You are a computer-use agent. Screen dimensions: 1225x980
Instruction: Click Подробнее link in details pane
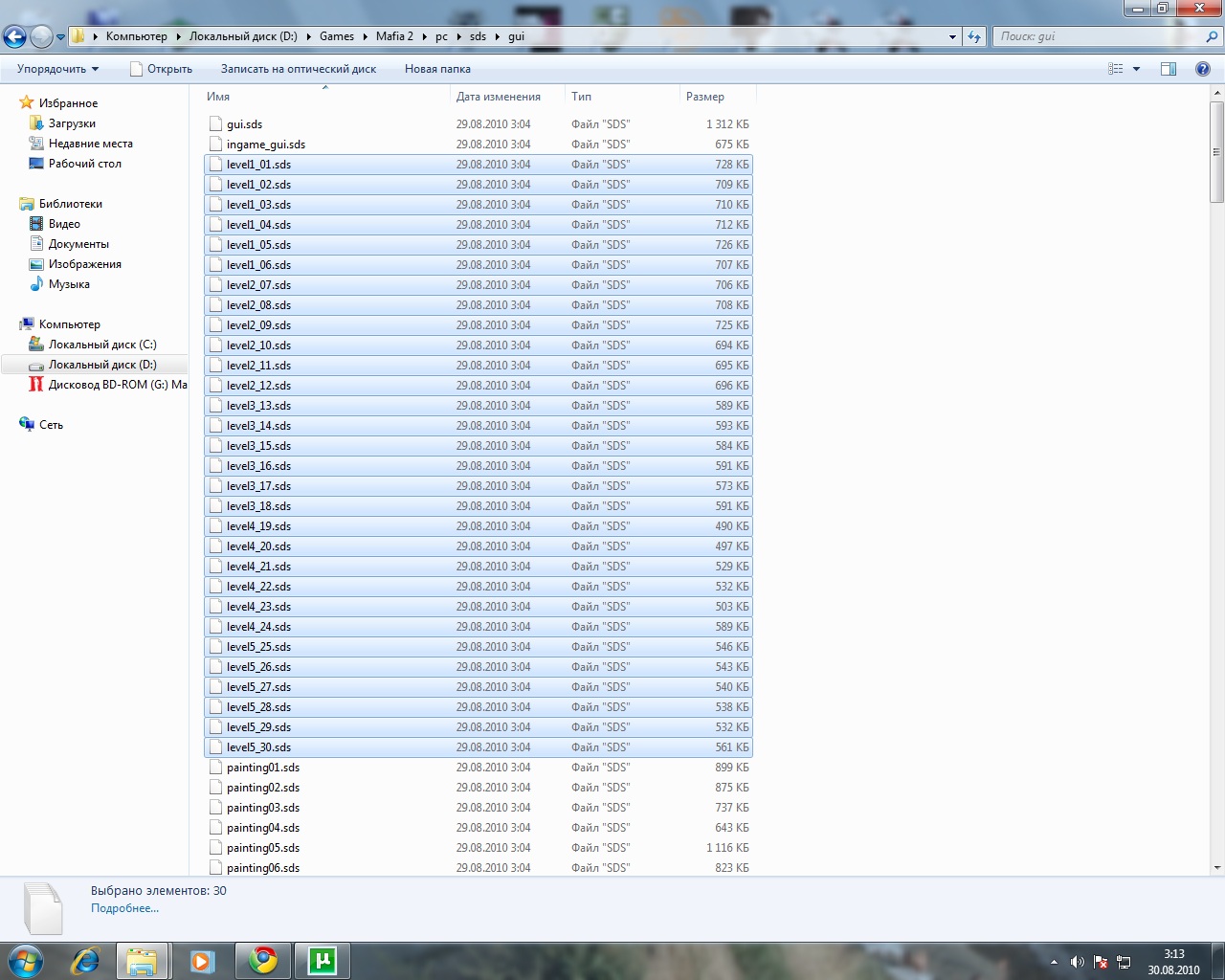tap(124, 908)
